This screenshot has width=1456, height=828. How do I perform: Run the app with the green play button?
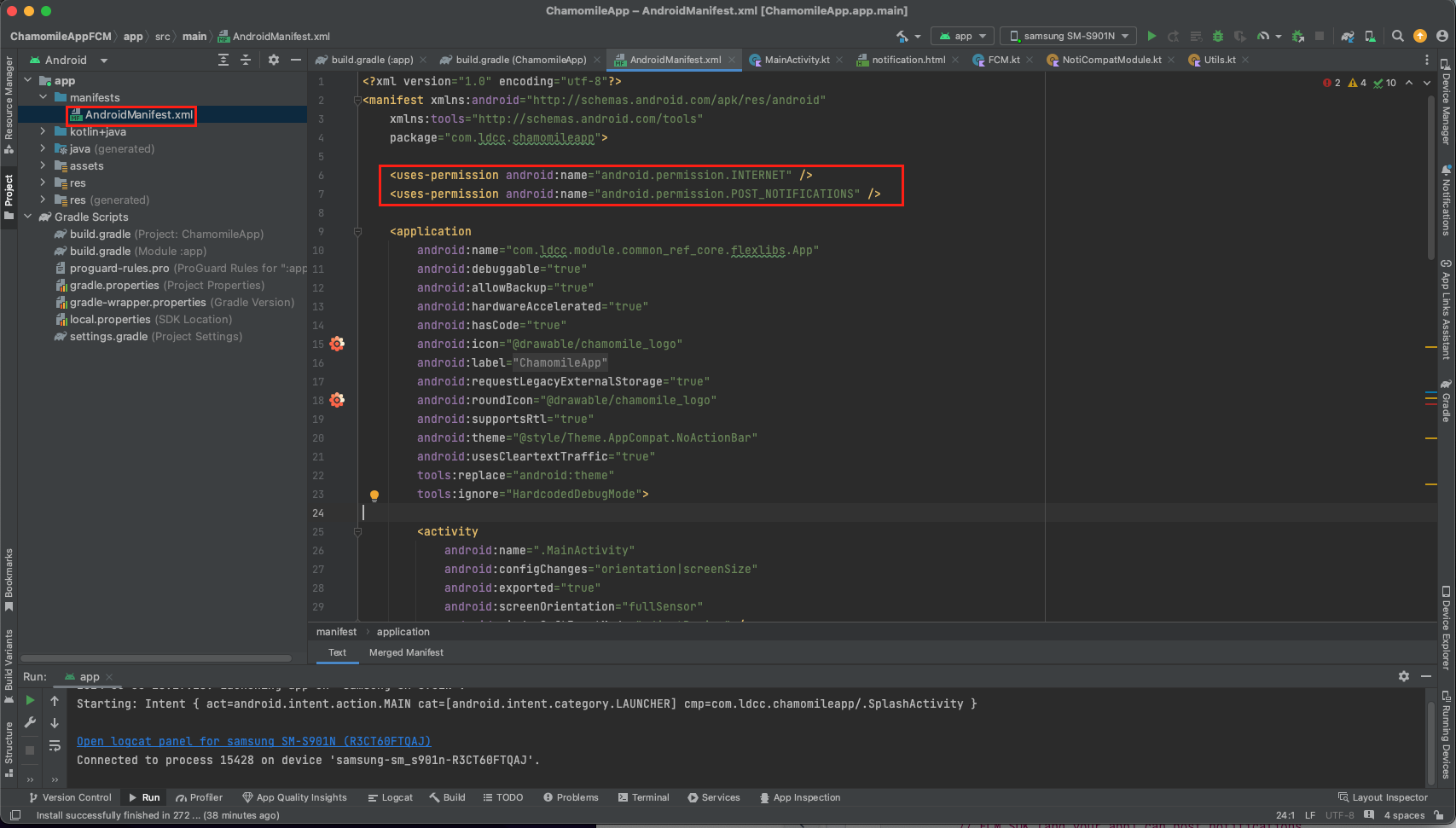[x=1151, y=36]
